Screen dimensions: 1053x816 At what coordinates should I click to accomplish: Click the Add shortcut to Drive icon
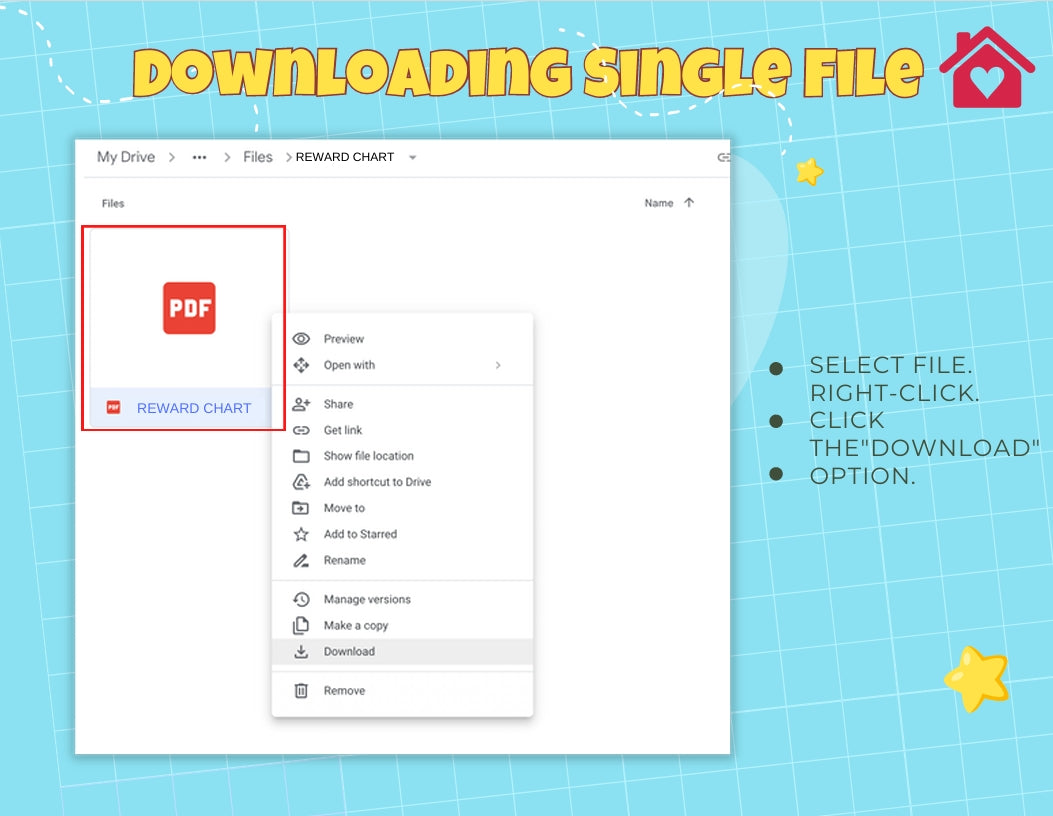point(301,482)
